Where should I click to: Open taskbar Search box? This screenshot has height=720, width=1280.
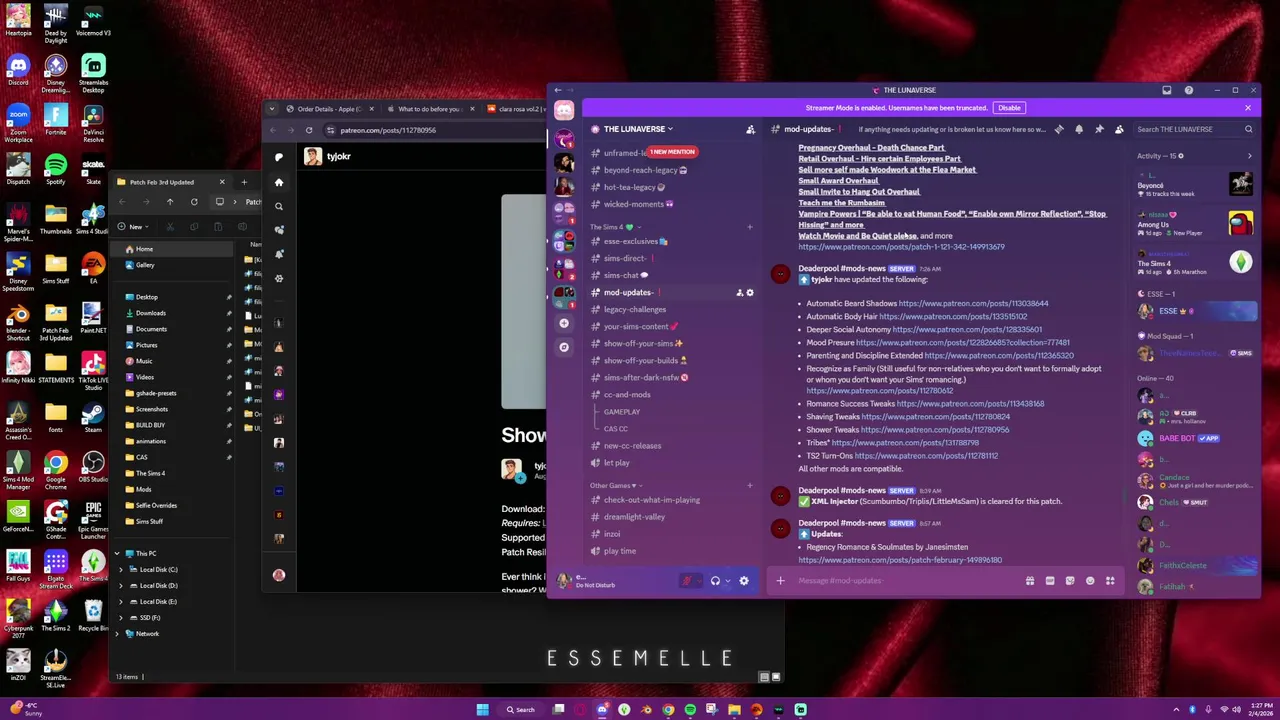[520, 710]
